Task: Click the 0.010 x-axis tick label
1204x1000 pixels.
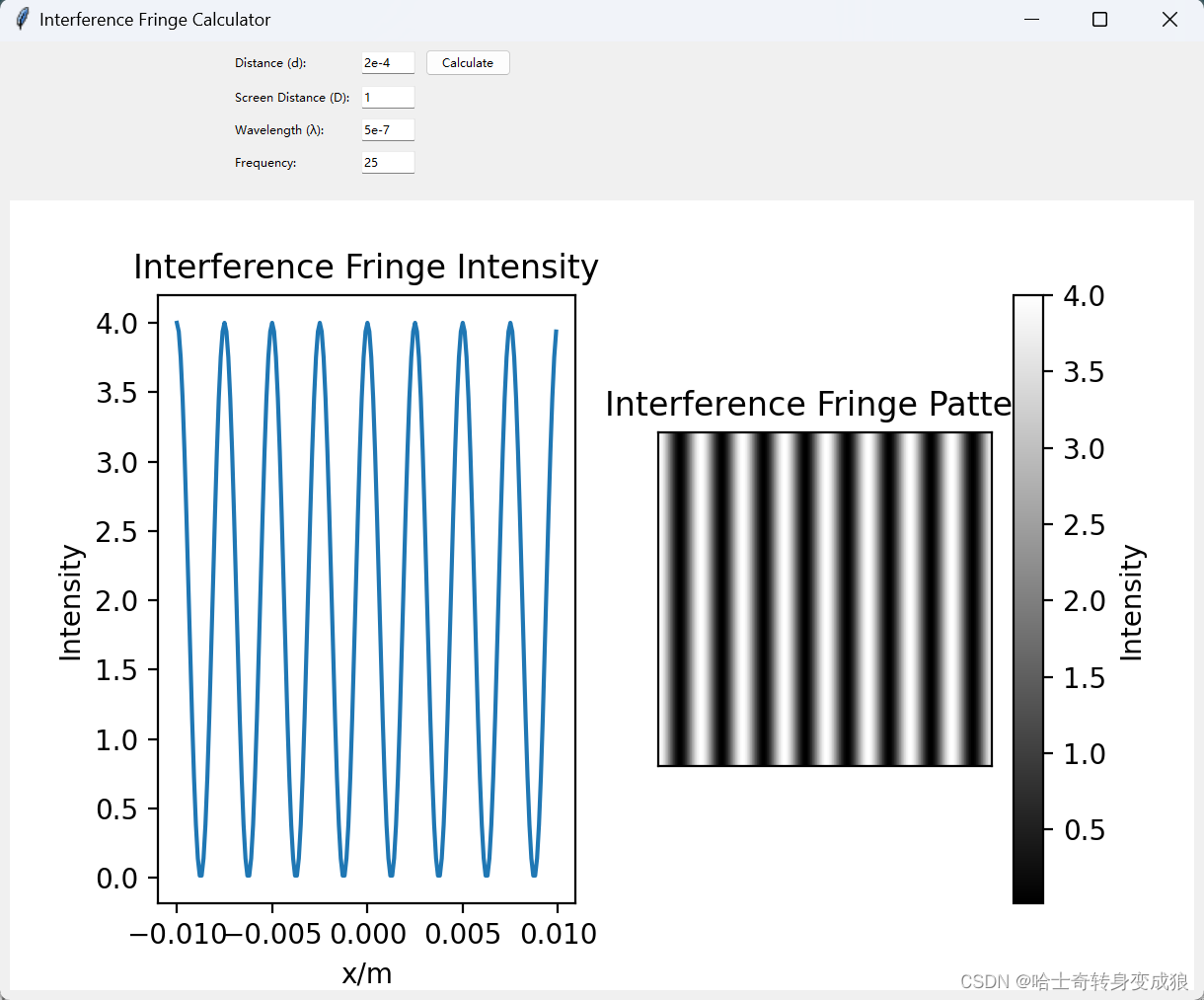Action: click(559, 934)
